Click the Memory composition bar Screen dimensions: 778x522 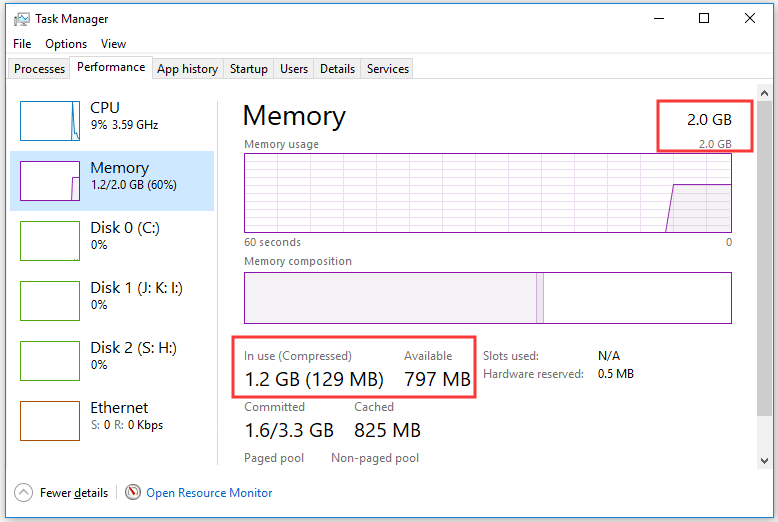click(x=487, y=298)
